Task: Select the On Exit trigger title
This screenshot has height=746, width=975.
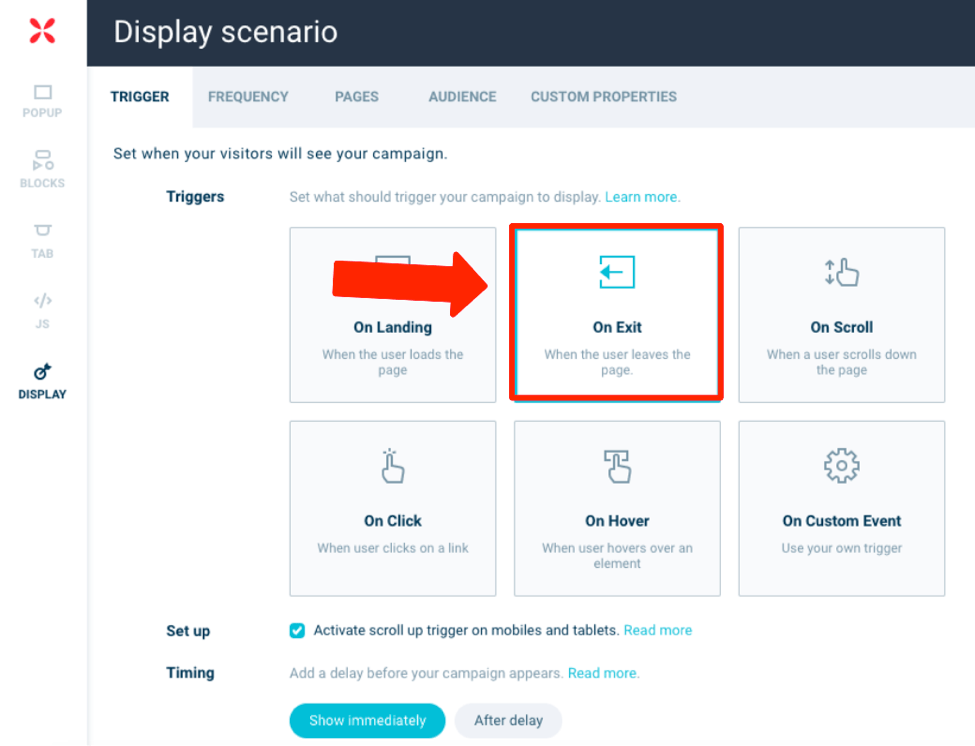Action: tap(617, 327)
